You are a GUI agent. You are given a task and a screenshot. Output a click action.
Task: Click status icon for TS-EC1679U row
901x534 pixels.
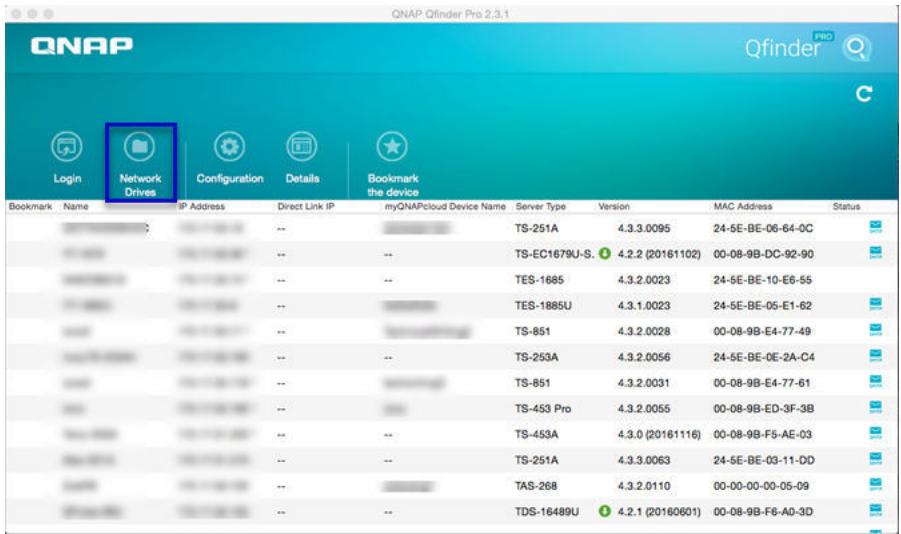click(x=875, y=253)
